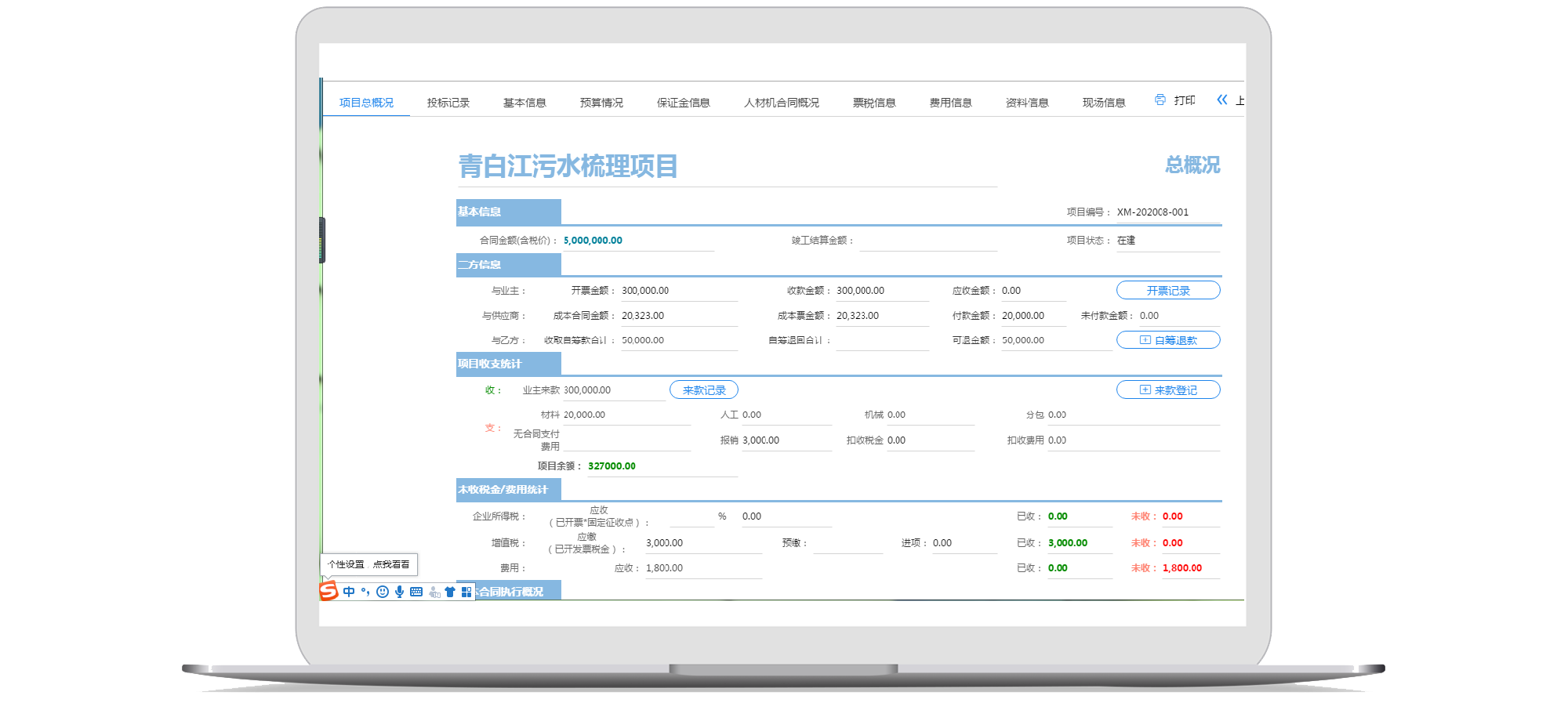The width and height of the screenshot is (1568, 703).
Task: Open the Sogou emoji smiley panel
Action: coord(383,592)
